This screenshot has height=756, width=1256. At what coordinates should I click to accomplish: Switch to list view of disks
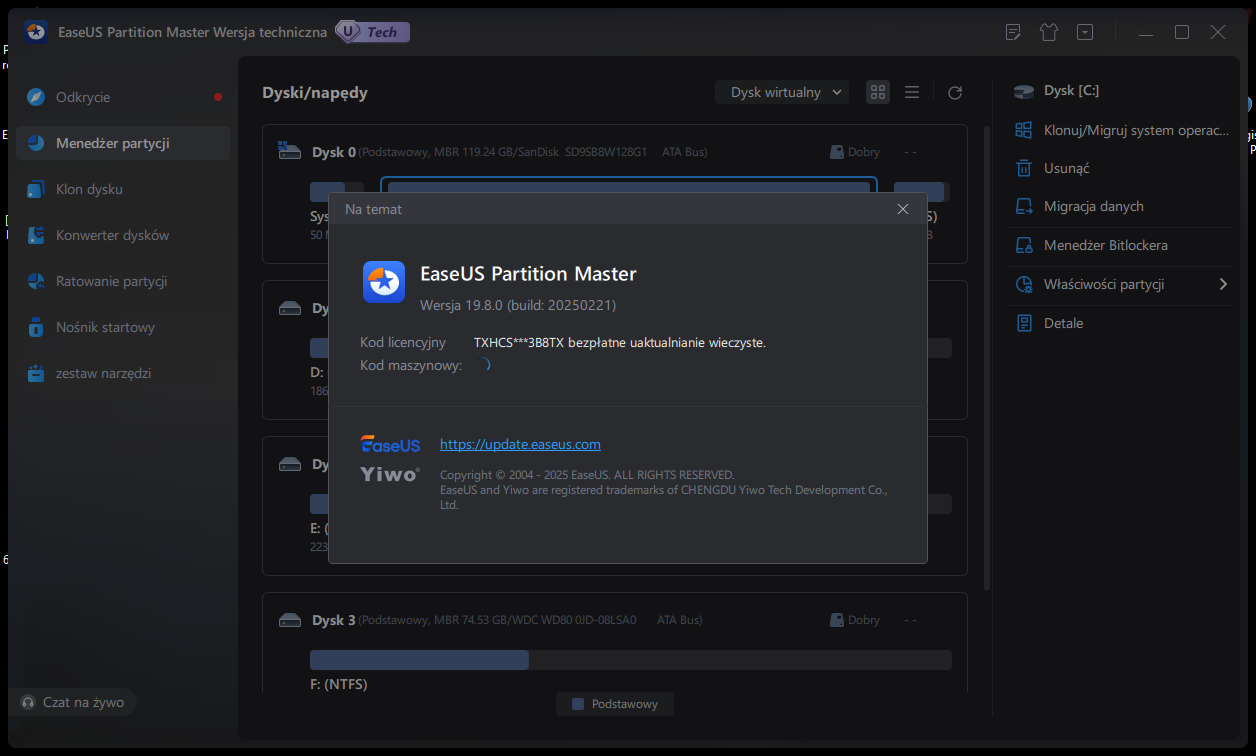(x=912, y=92)
